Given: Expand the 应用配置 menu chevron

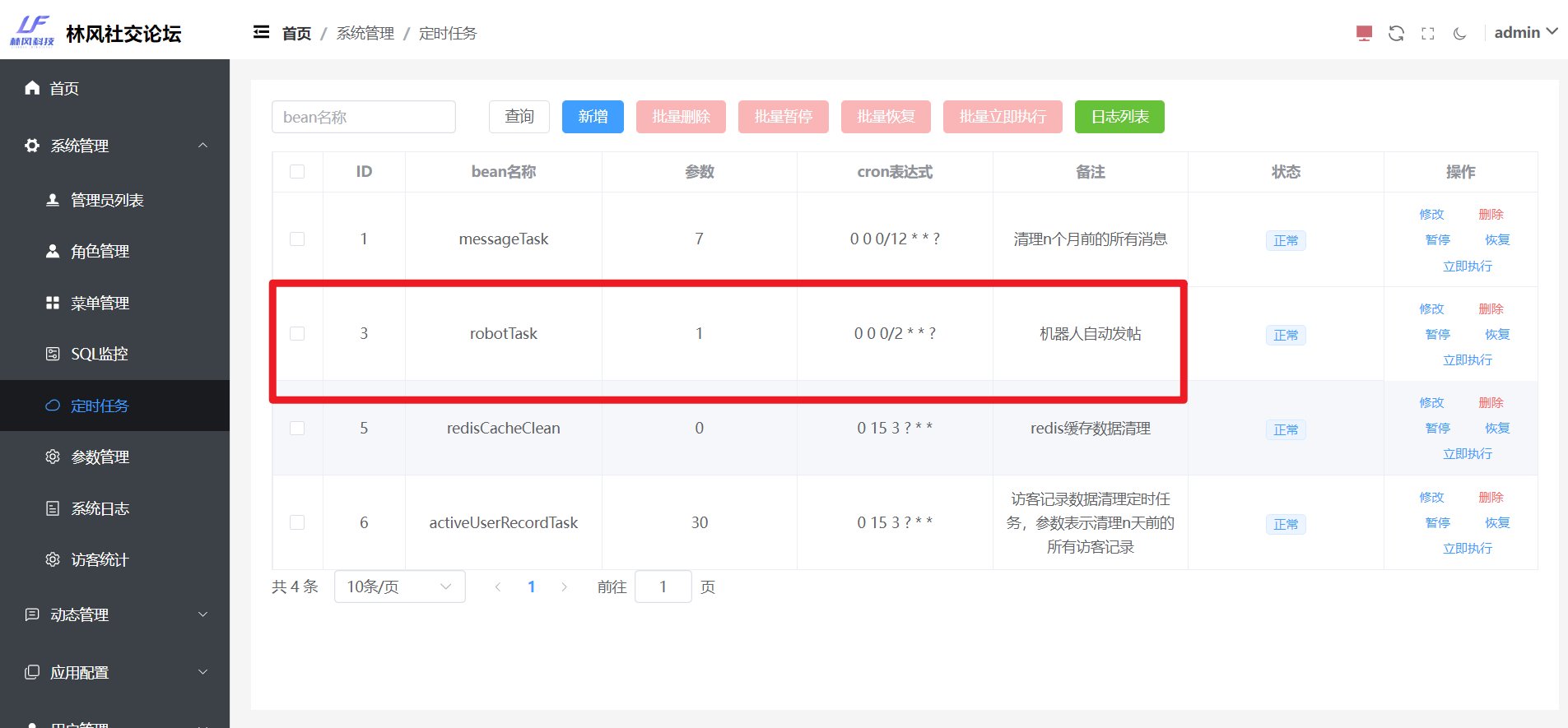Looking at the screenshot, I should tap(202, 672).
